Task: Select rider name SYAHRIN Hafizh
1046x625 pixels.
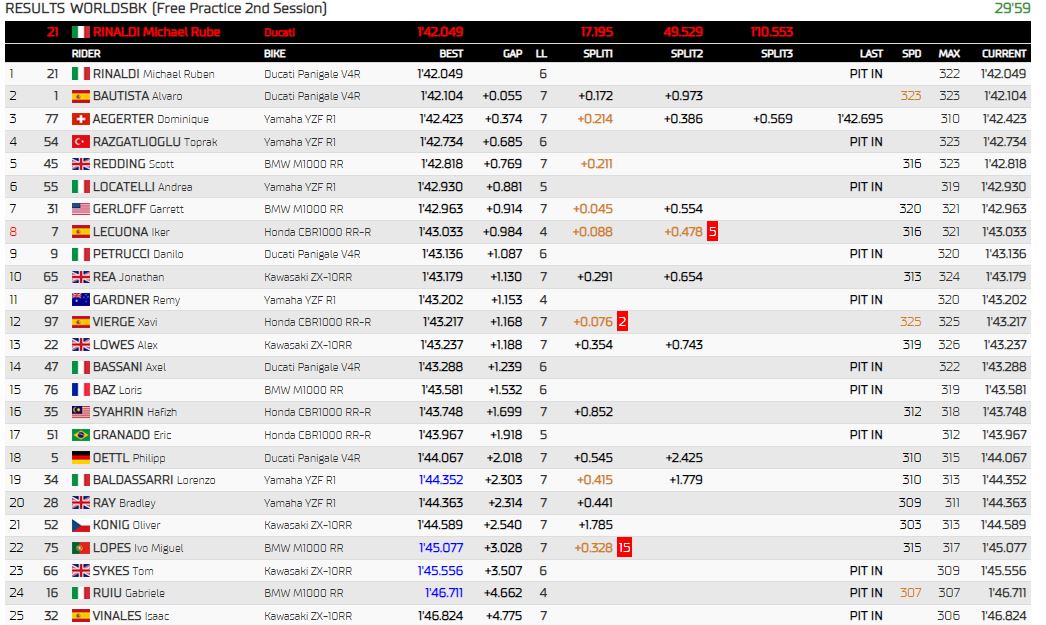Action: click(x=135, y=412)
